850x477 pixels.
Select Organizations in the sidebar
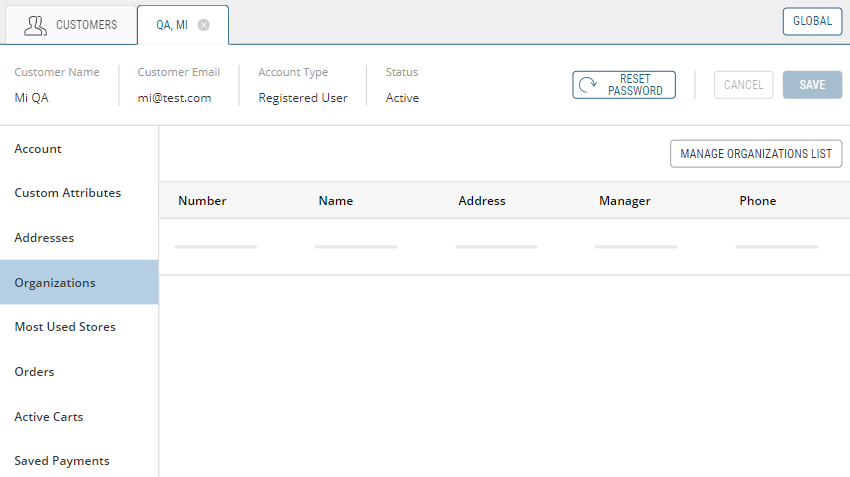(x=55, y=283)
